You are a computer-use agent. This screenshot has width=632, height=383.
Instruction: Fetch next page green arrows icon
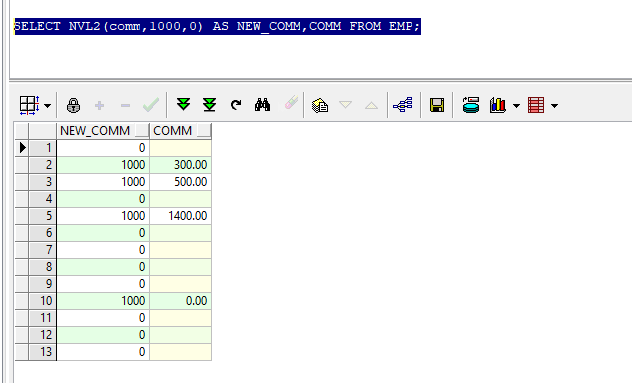(183, 105)
